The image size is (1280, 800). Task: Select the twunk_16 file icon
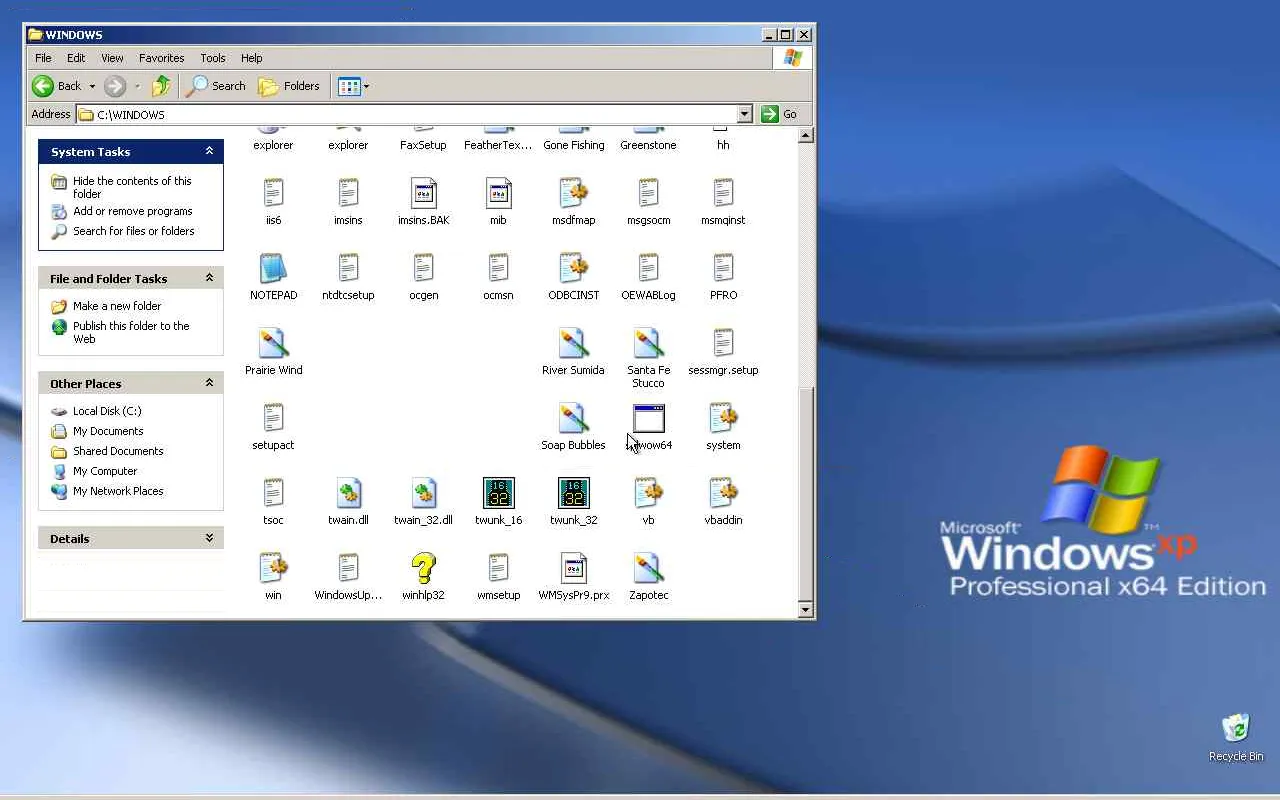pyautogui.click(x=498, y=493)
